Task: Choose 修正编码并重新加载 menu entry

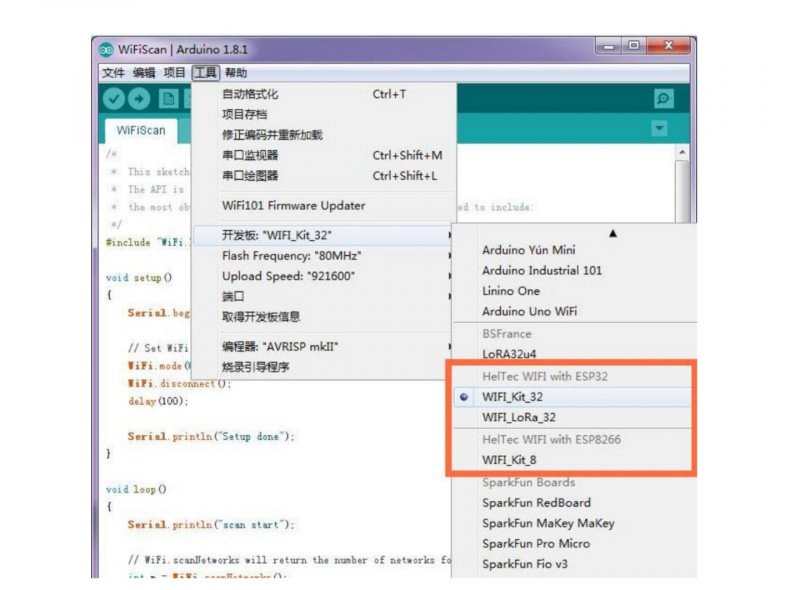Action: tap(323, 135)
